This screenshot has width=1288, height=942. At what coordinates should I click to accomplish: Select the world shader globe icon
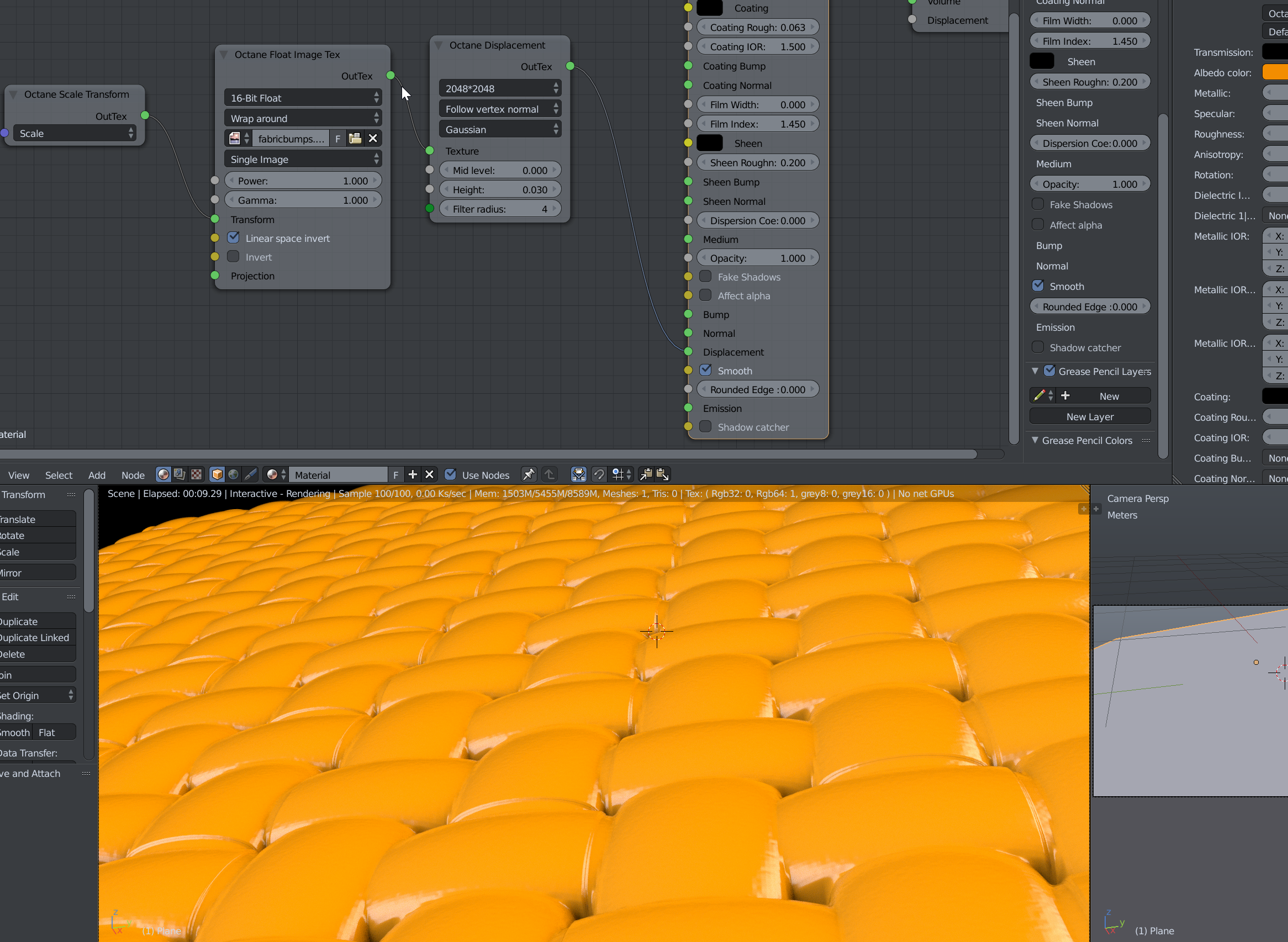[233, 474]
